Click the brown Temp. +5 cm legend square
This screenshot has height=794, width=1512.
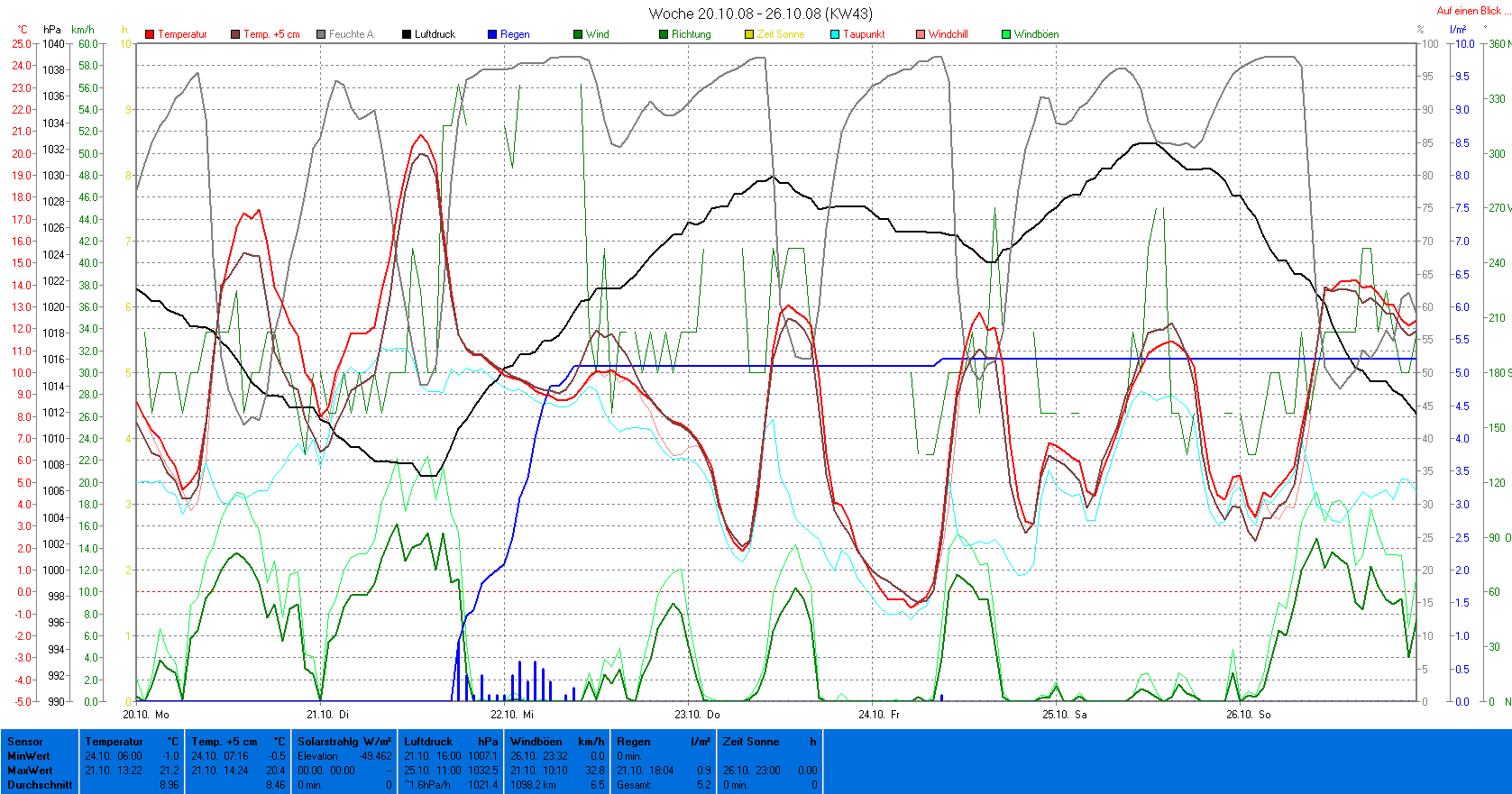coord(235,34)
